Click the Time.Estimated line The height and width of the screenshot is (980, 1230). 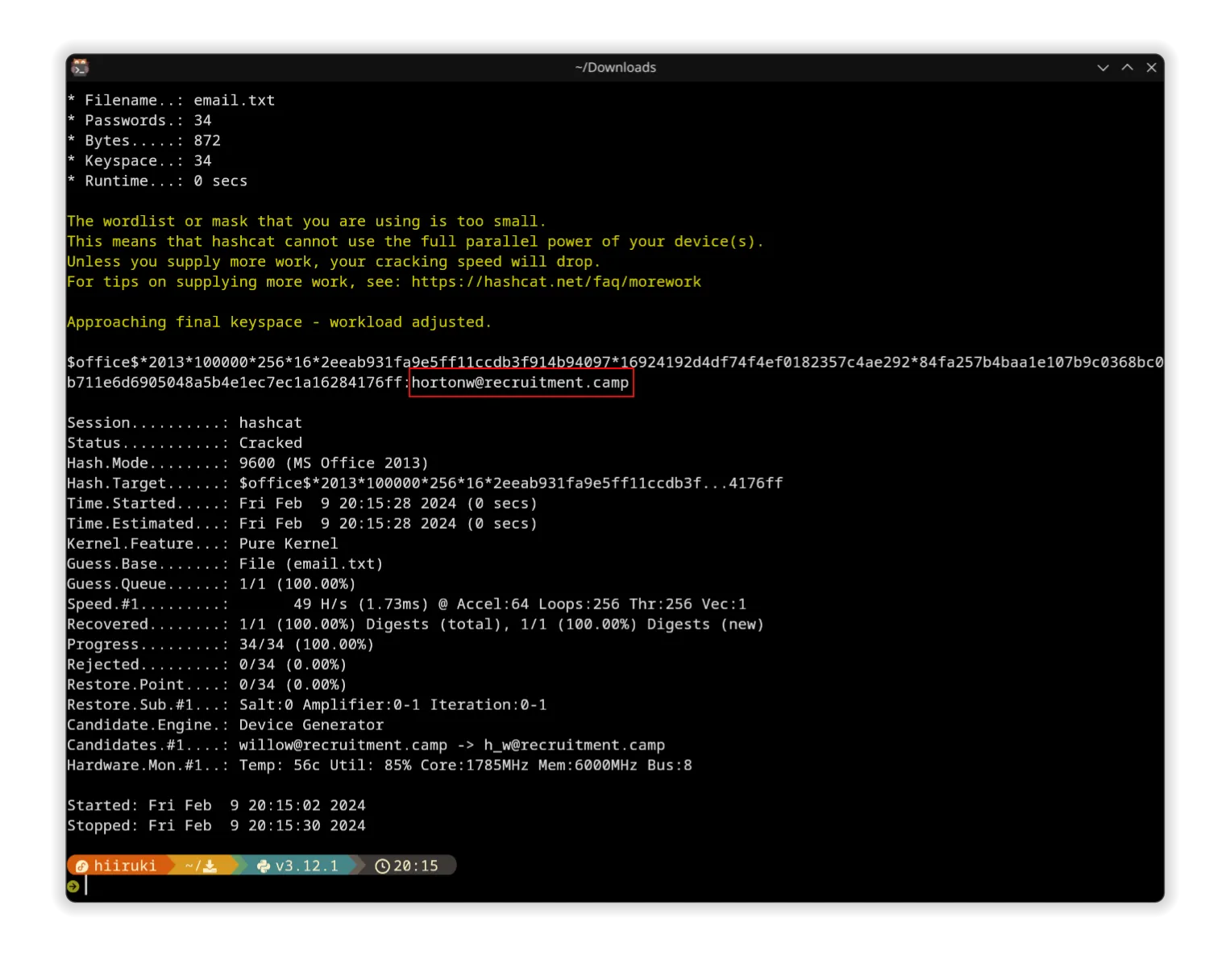coord(302,524)
